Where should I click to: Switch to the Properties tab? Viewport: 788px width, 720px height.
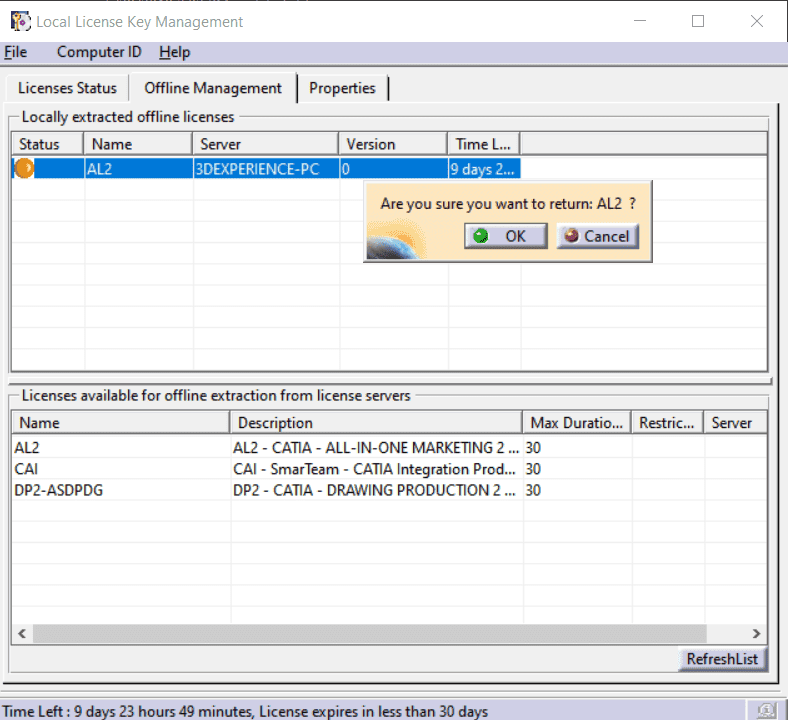[342, 88]
